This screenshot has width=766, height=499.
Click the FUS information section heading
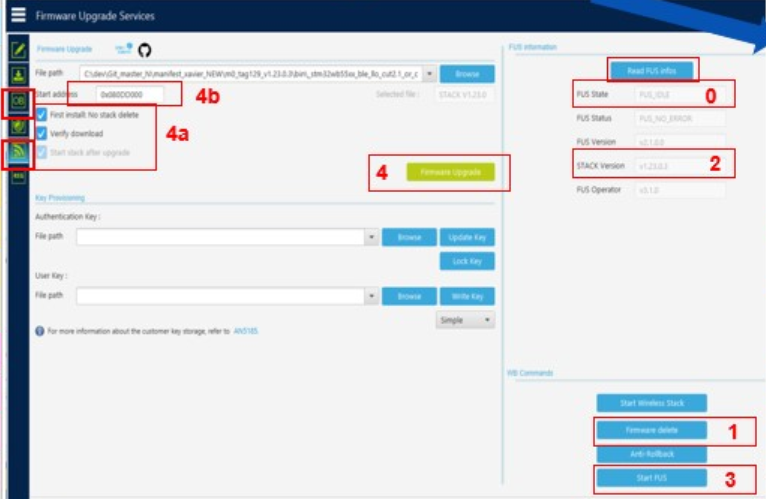[532, 47]
